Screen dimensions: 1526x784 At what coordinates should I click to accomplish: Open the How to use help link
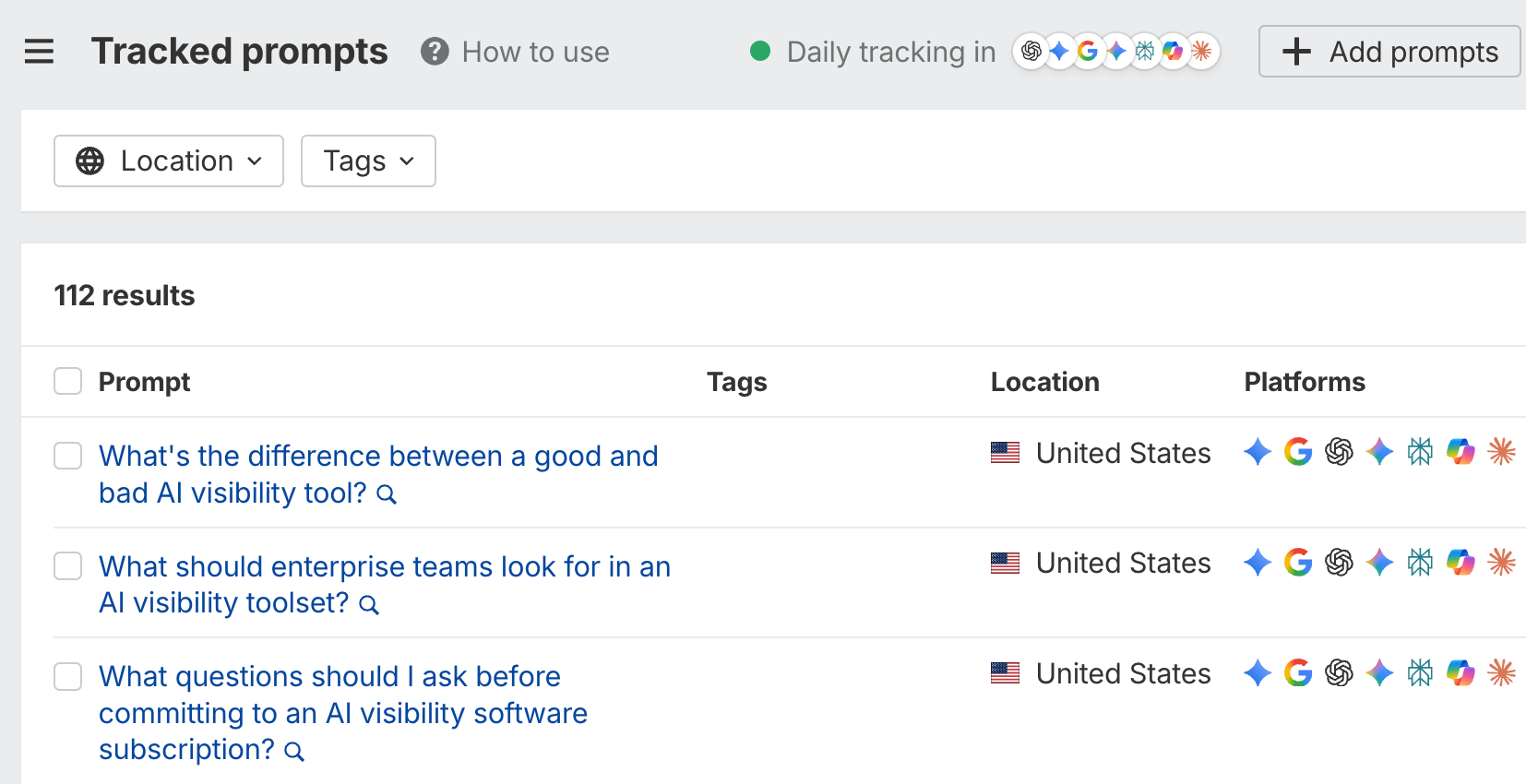(515, 52)
